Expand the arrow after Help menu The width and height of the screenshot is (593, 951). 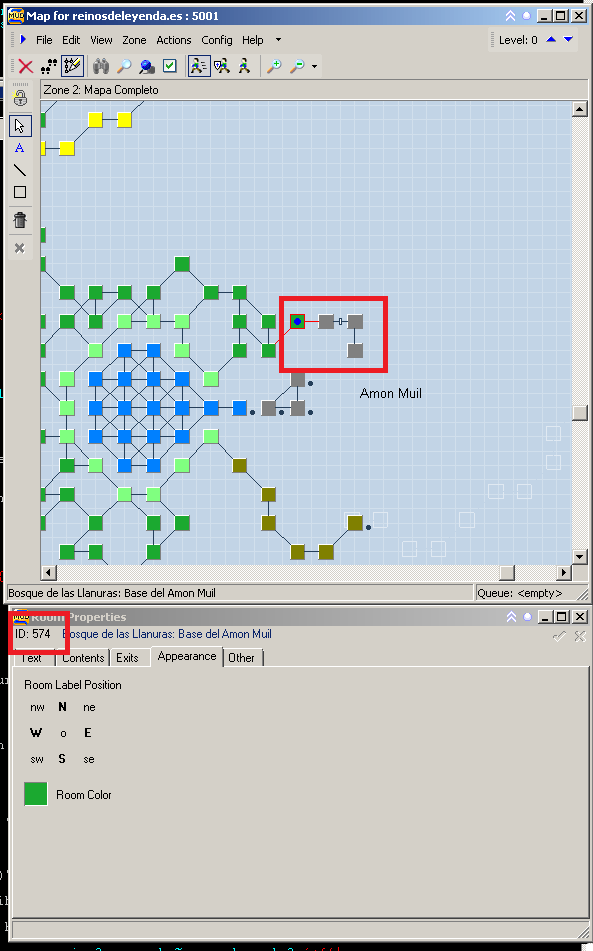point(278,40)
